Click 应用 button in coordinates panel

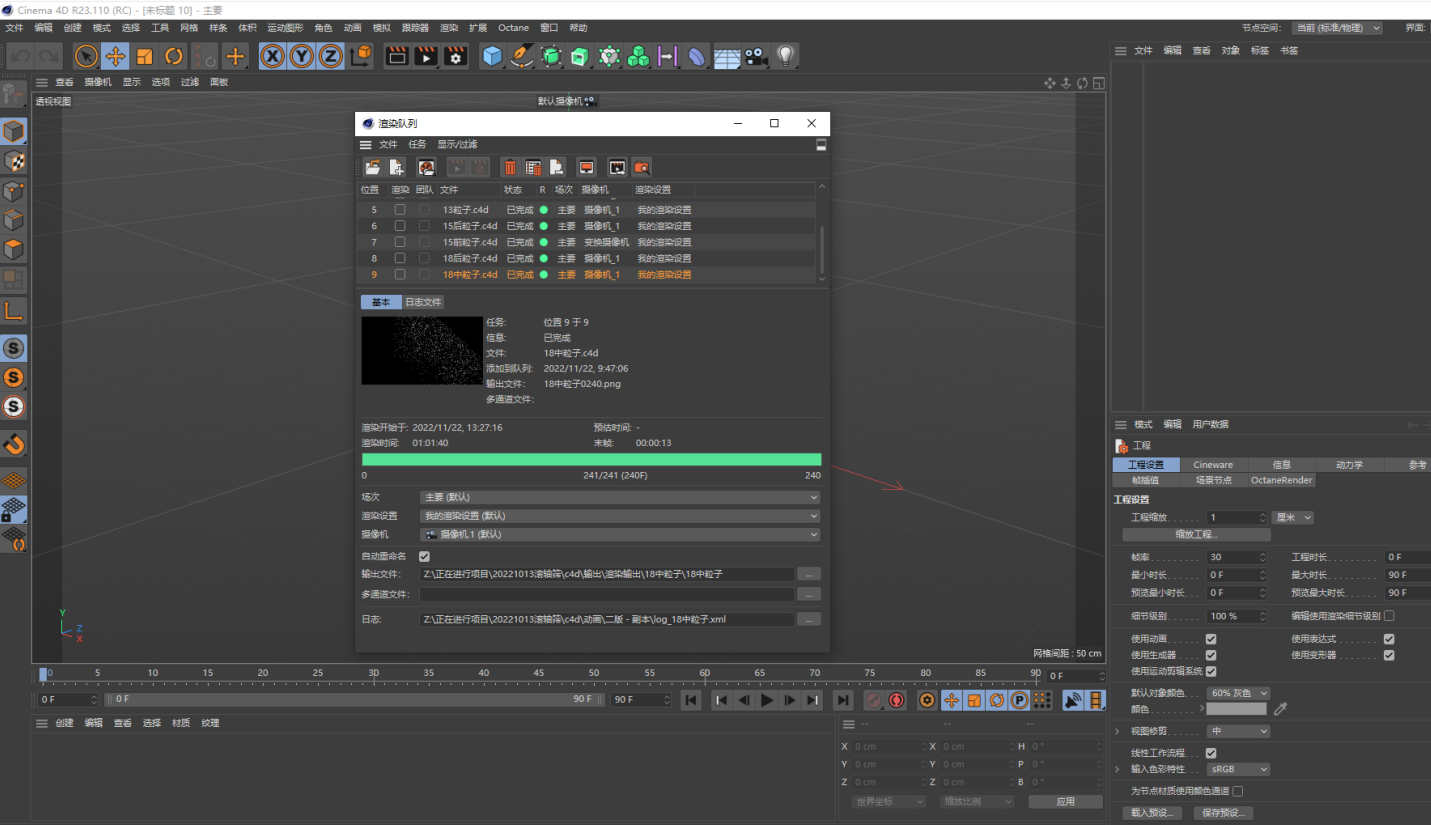point(1066,802)
